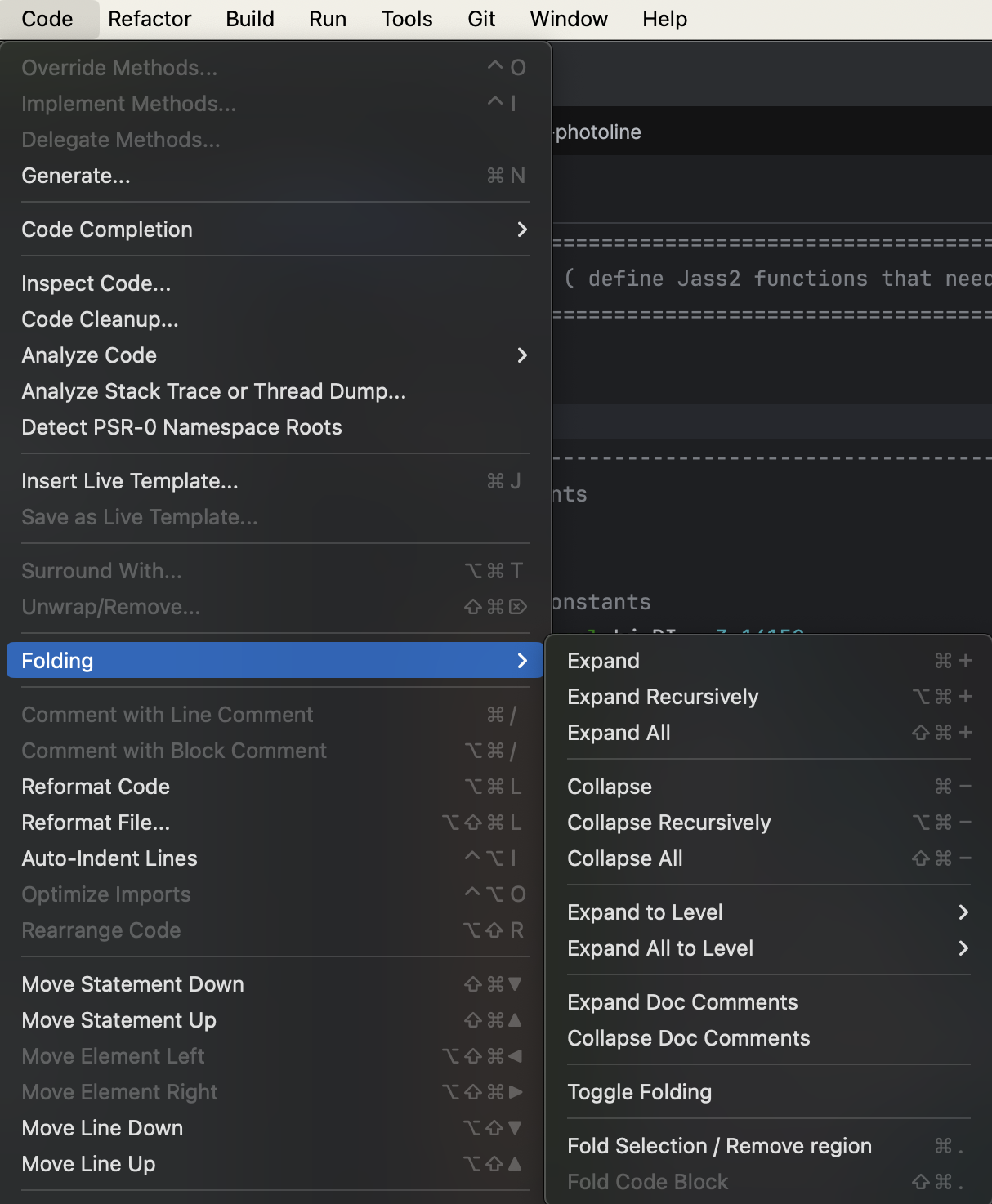The width and height of the screenshot is (992, 1204).
Task: Choose Inspect Code... option
Action: click(96, 283)
